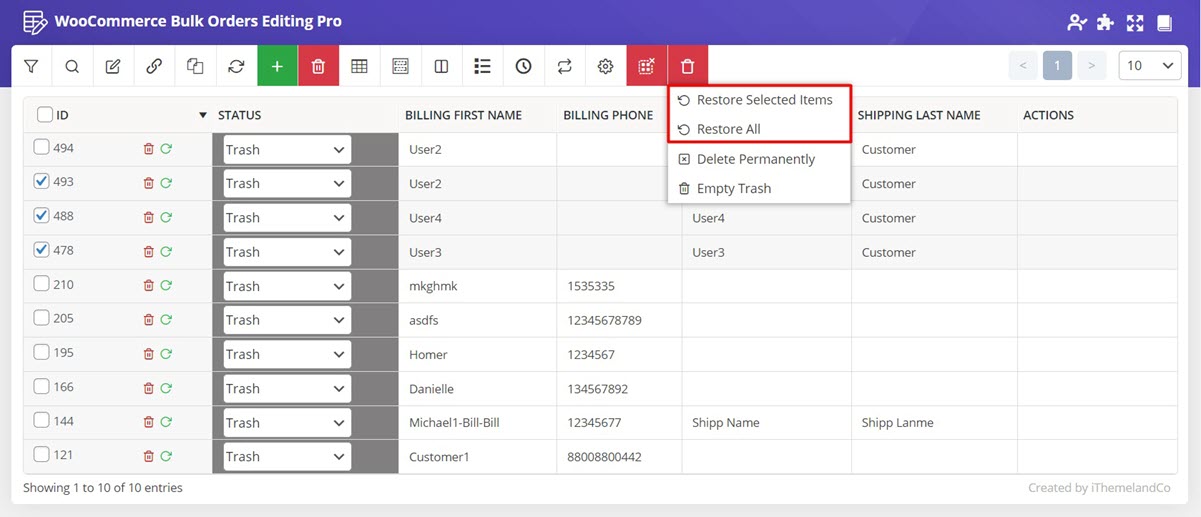Click the red grid-with-x toolbar icon

[646, 66]
